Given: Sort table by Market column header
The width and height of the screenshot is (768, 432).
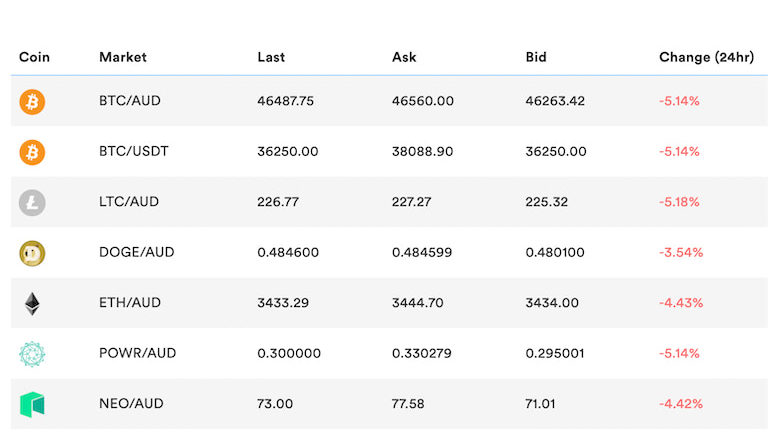Looking at the screenshot, I should 123,57.
